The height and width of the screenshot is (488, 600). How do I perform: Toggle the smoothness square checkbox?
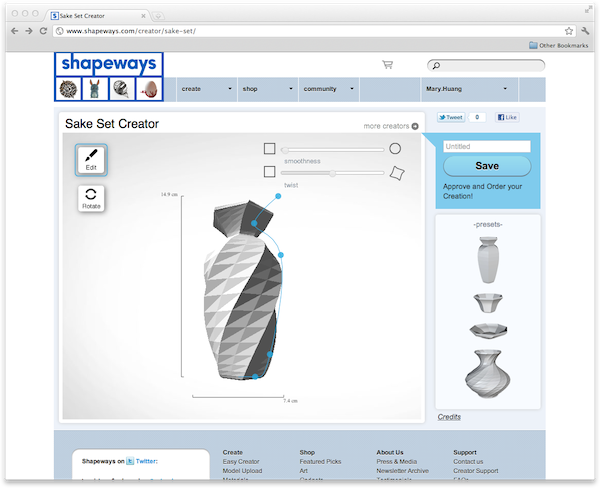[269, 149]
